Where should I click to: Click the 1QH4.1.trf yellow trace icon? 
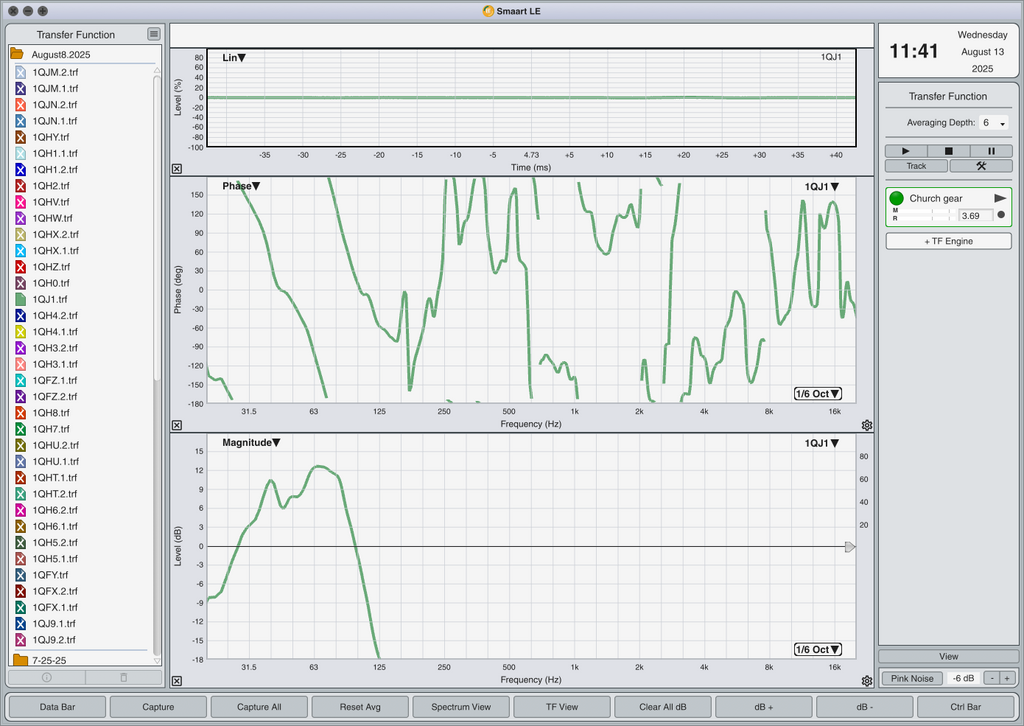point(20,332)
